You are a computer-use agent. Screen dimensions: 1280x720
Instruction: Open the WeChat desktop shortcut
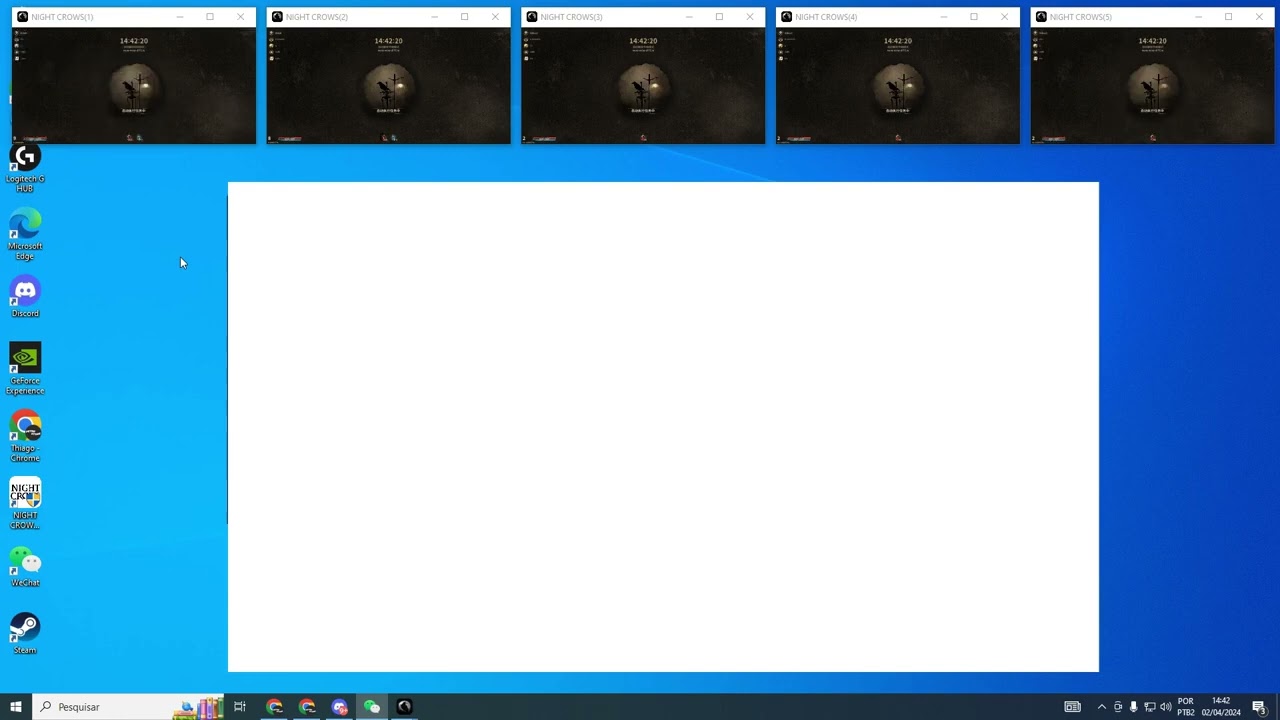[25, 566]
